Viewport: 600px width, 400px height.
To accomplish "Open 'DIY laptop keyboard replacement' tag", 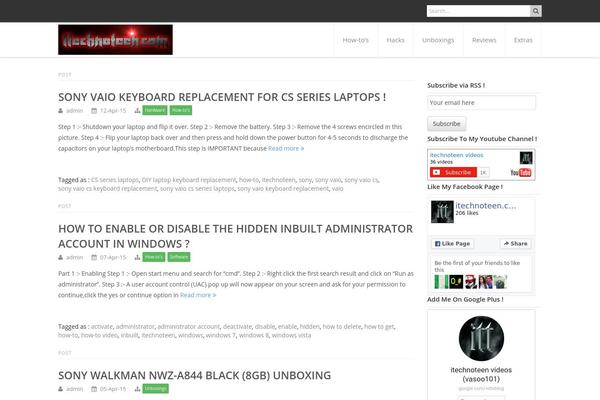I will (189, 180).
